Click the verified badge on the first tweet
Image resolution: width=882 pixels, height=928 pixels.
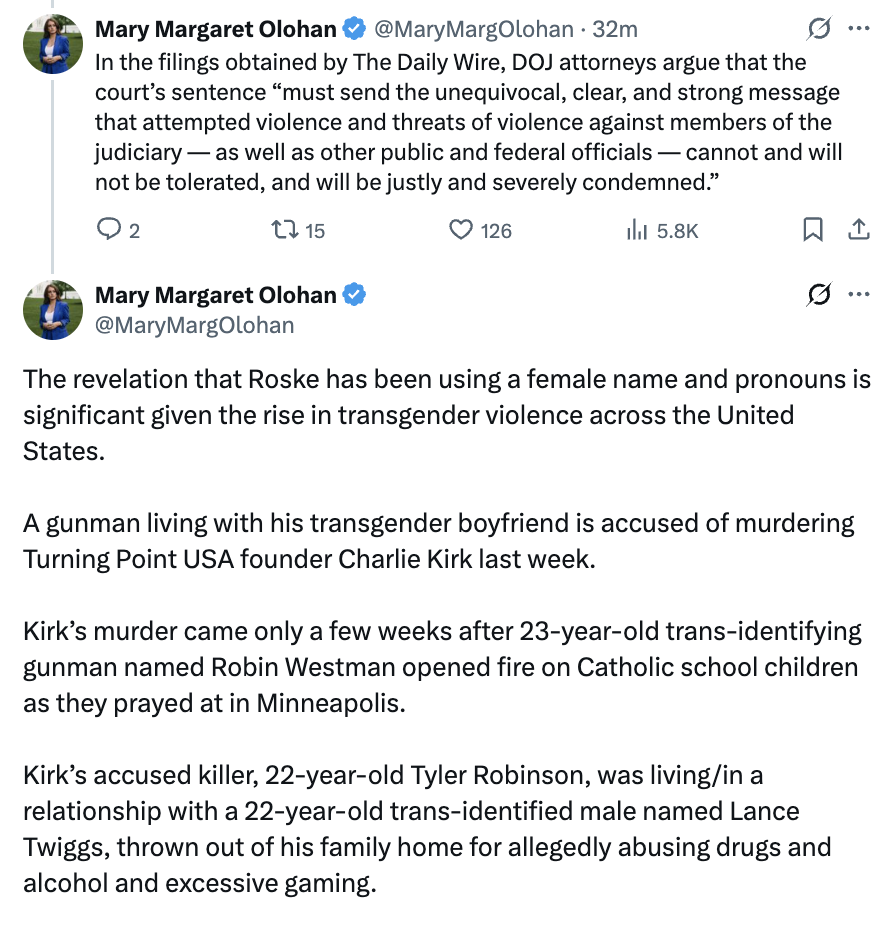click(354, 30)
